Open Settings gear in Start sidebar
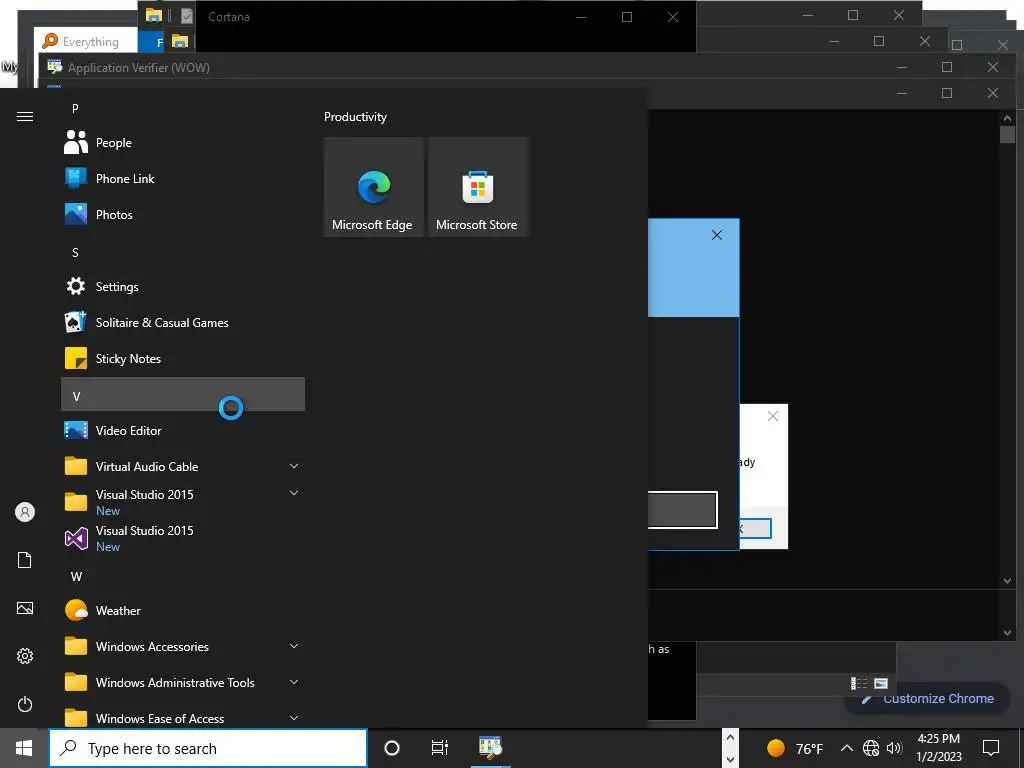Screen dimensions: 1024x768 tap(25, 656)
